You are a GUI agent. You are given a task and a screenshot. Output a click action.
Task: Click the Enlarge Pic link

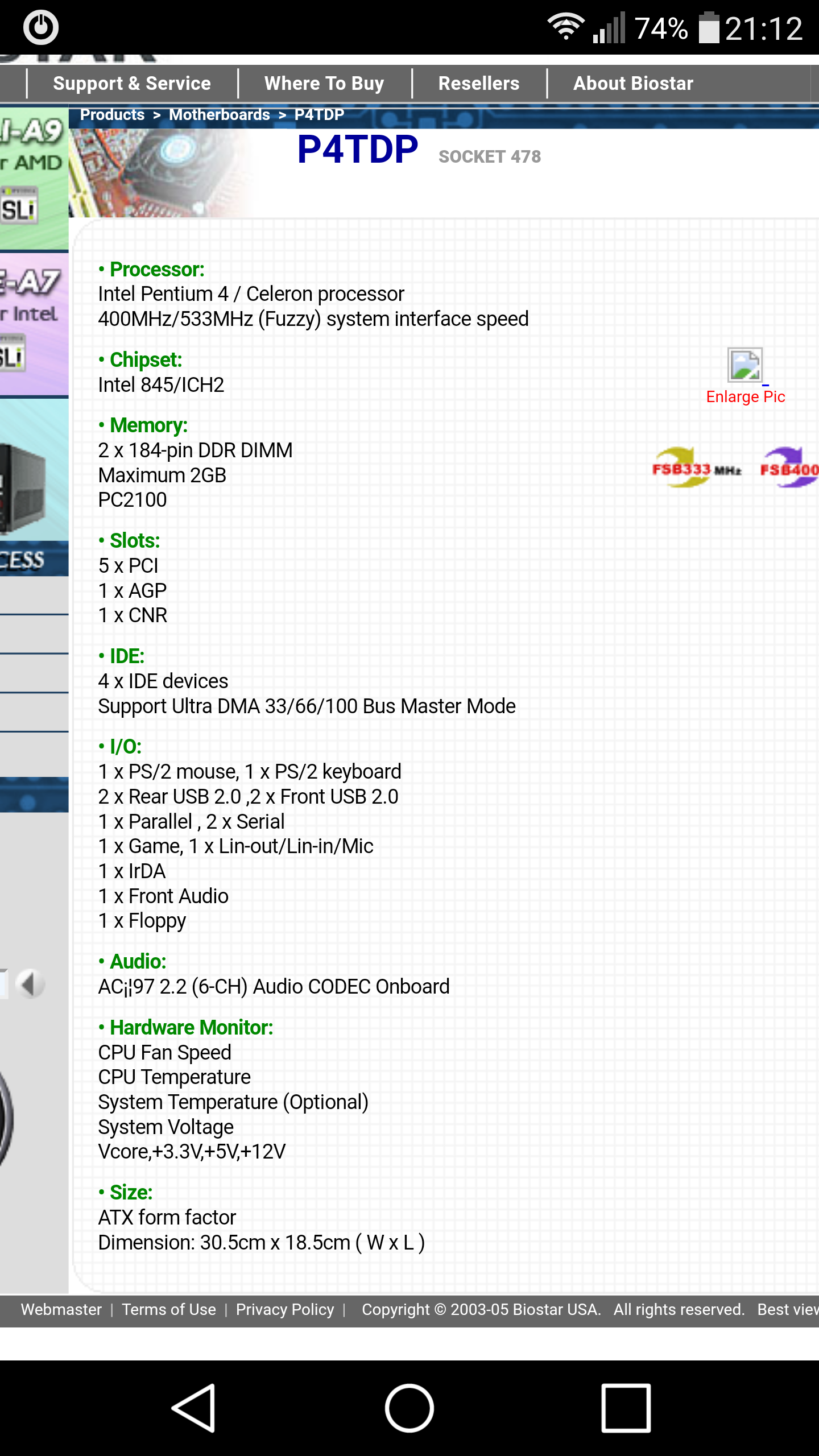745,396
